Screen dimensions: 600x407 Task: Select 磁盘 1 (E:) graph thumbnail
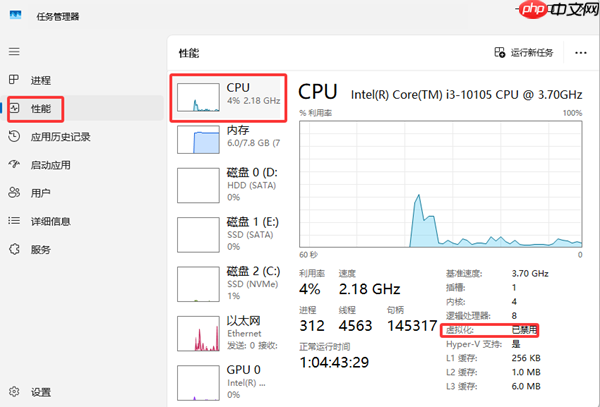(198, 235)
